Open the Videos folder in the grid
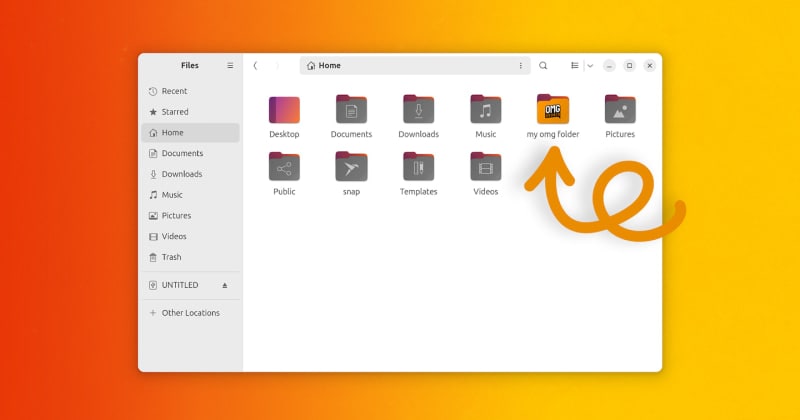The height and width of the screenshot is (420, 800). tap(485, 167)
